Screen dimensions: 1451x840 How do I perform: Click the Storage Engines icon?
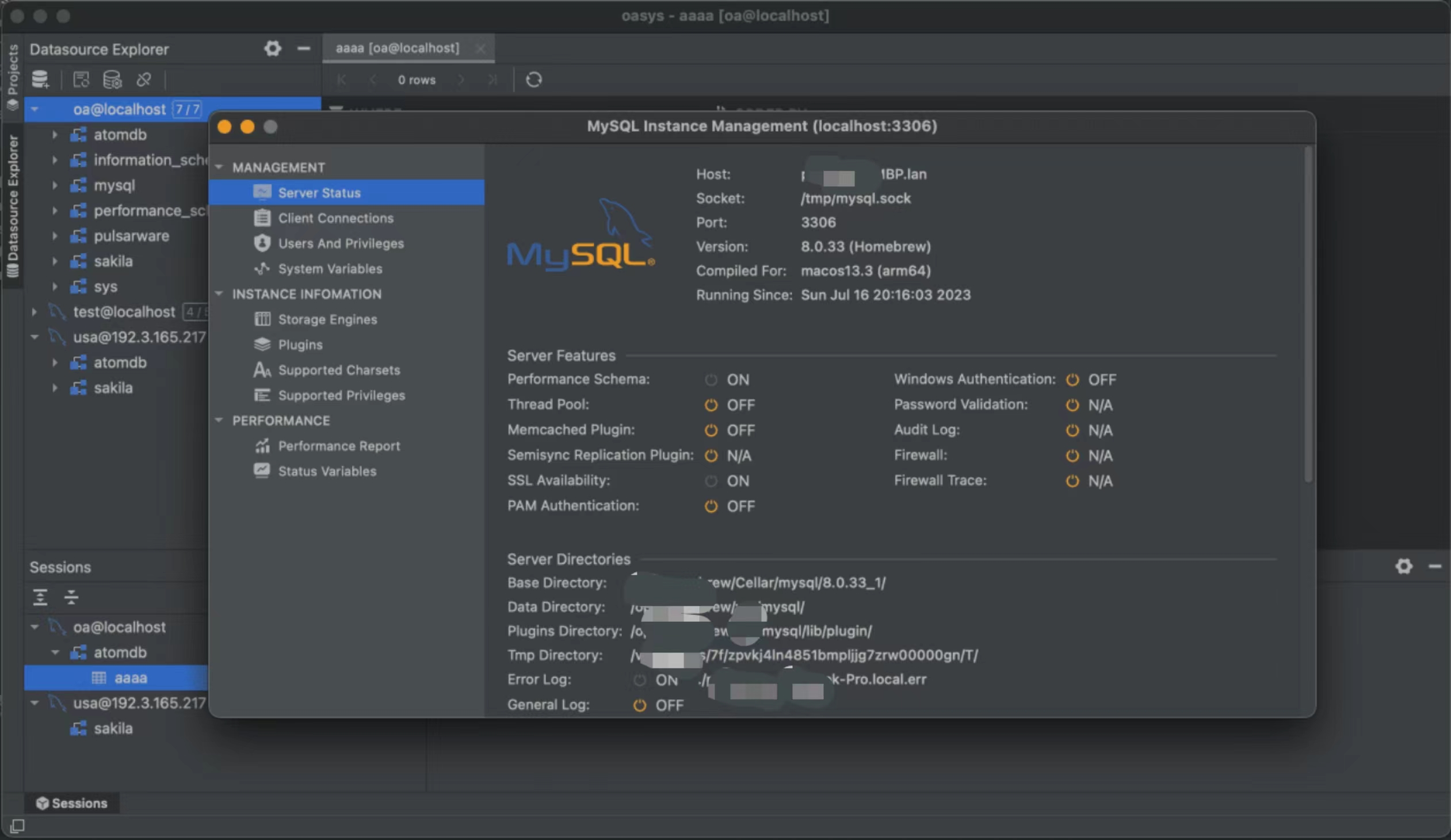262,319
